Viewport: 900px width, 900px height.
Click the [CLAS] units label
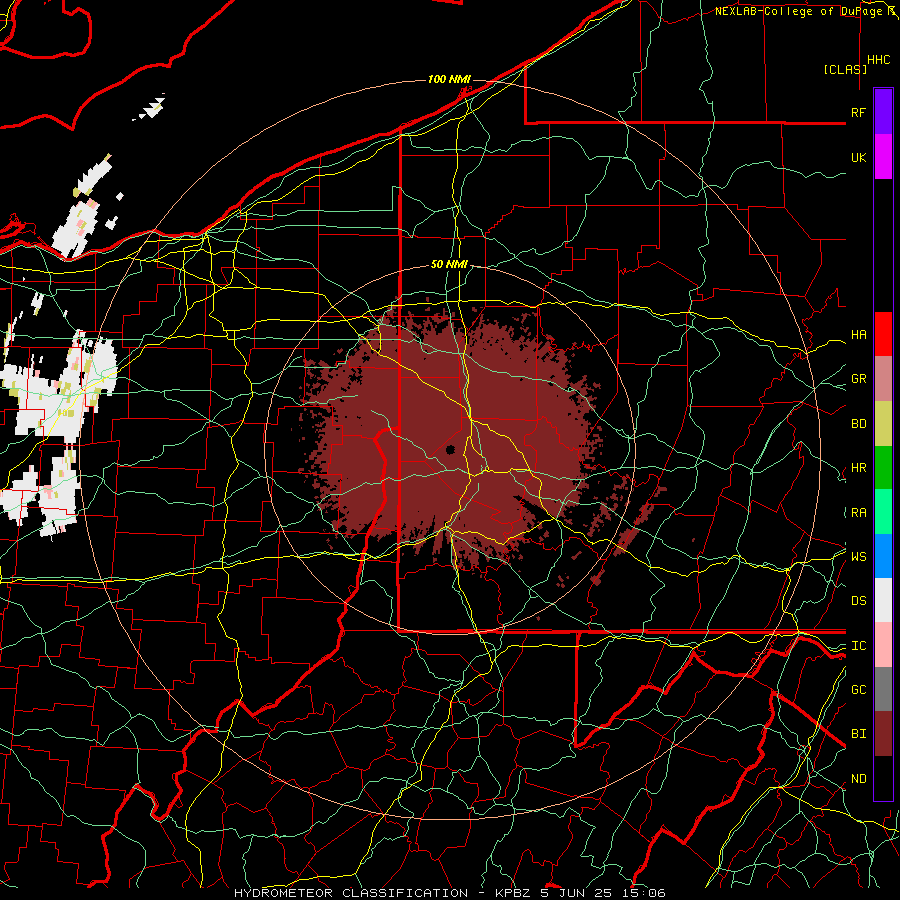[x=845, y=69]
